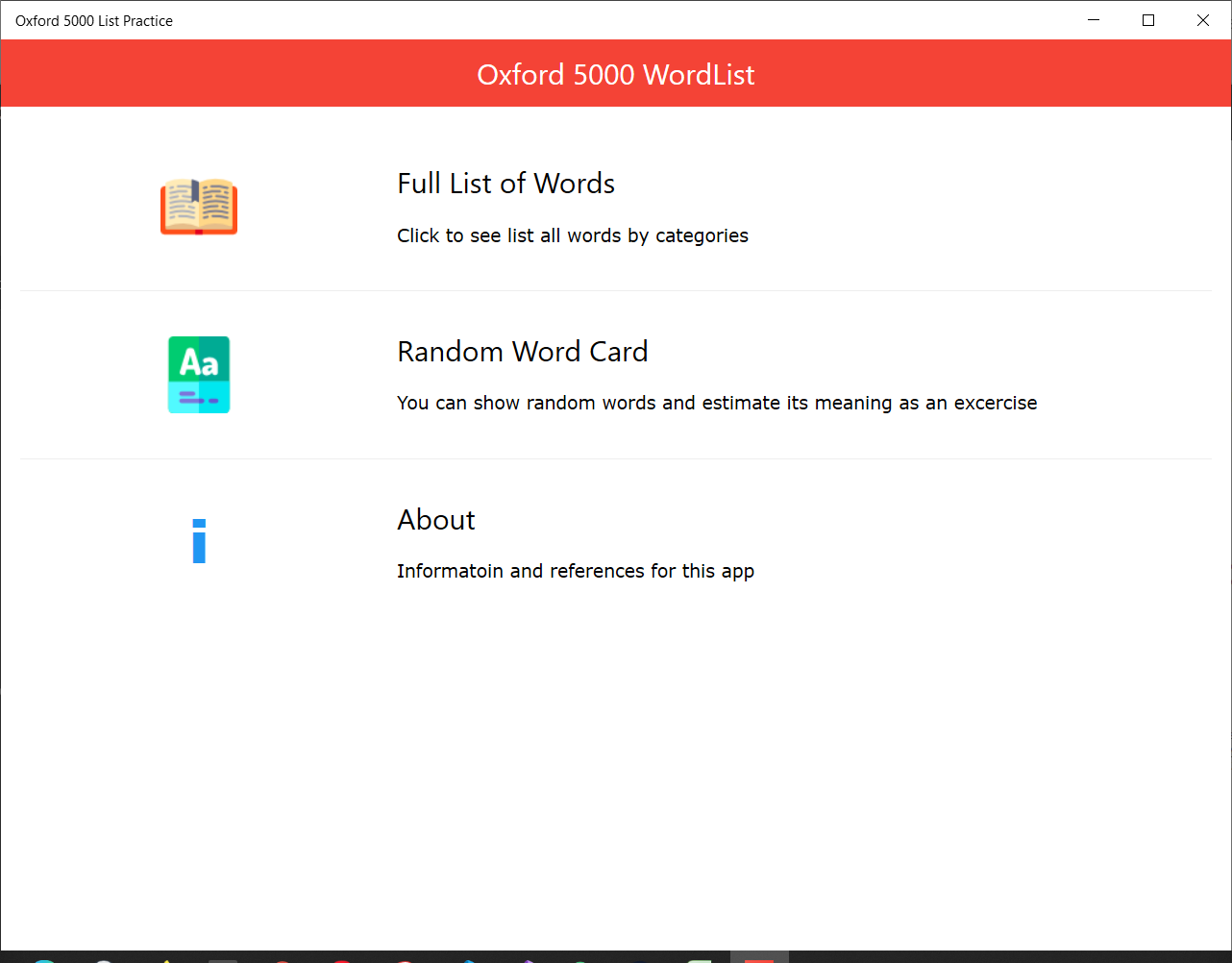
Task: Click 'You can show random words' description
Action: (717, 403)
